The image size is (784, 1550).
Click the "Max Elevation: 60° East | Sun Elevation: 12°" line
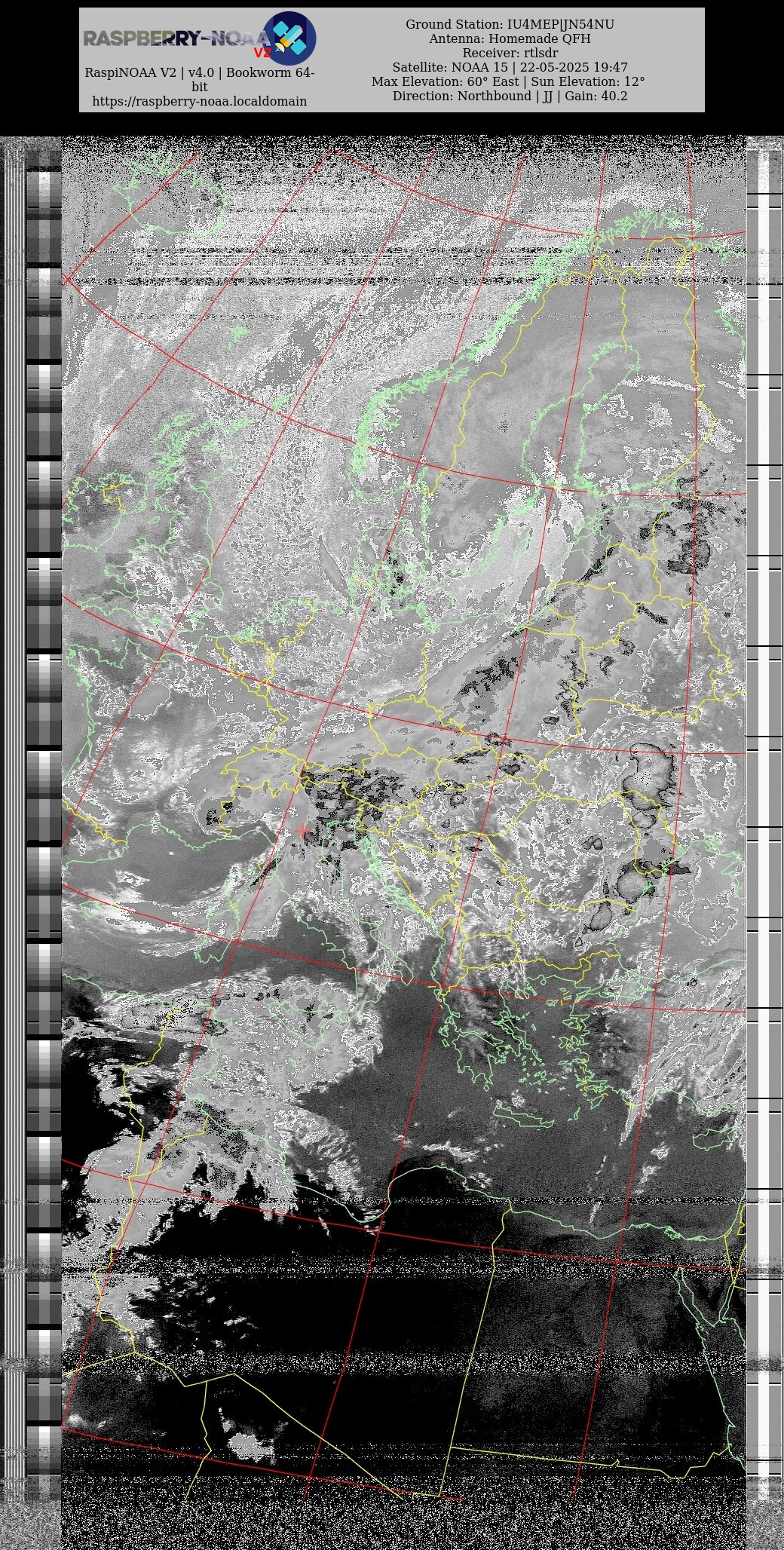[510, 81]
